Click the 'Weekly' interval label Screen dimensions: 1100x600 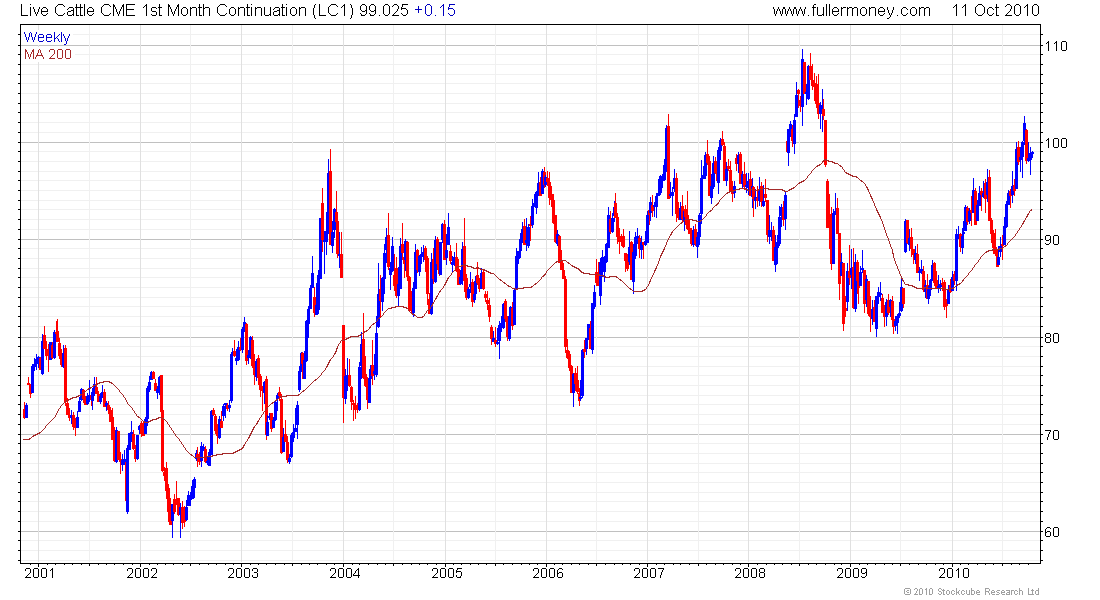tap(47, 37)
